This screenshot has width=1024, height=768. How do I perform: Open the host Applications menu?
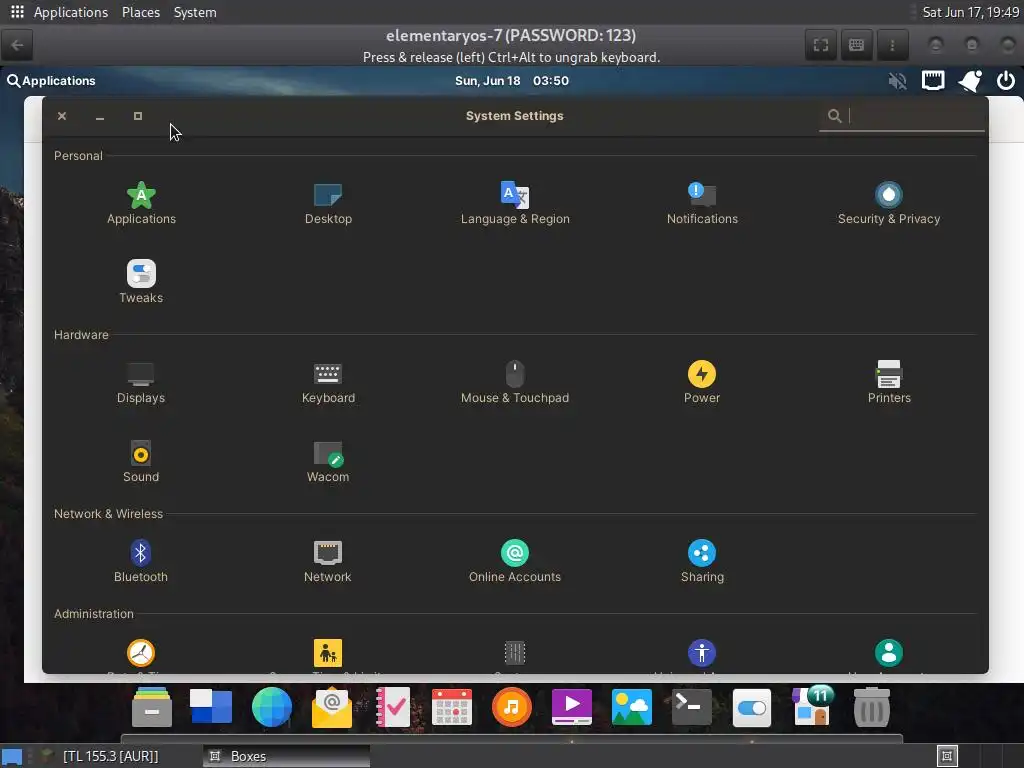point(71,12)
